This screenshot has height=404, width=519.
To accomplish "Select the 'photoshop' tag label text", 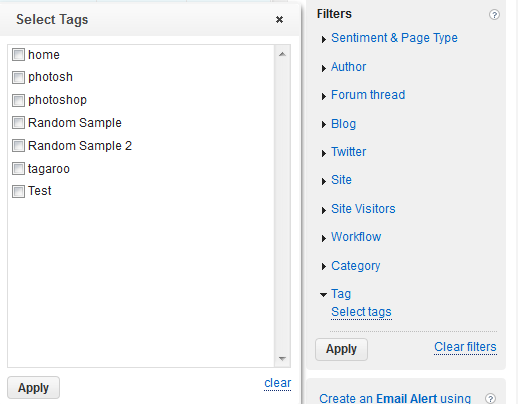I will click(x=57, y=100).
